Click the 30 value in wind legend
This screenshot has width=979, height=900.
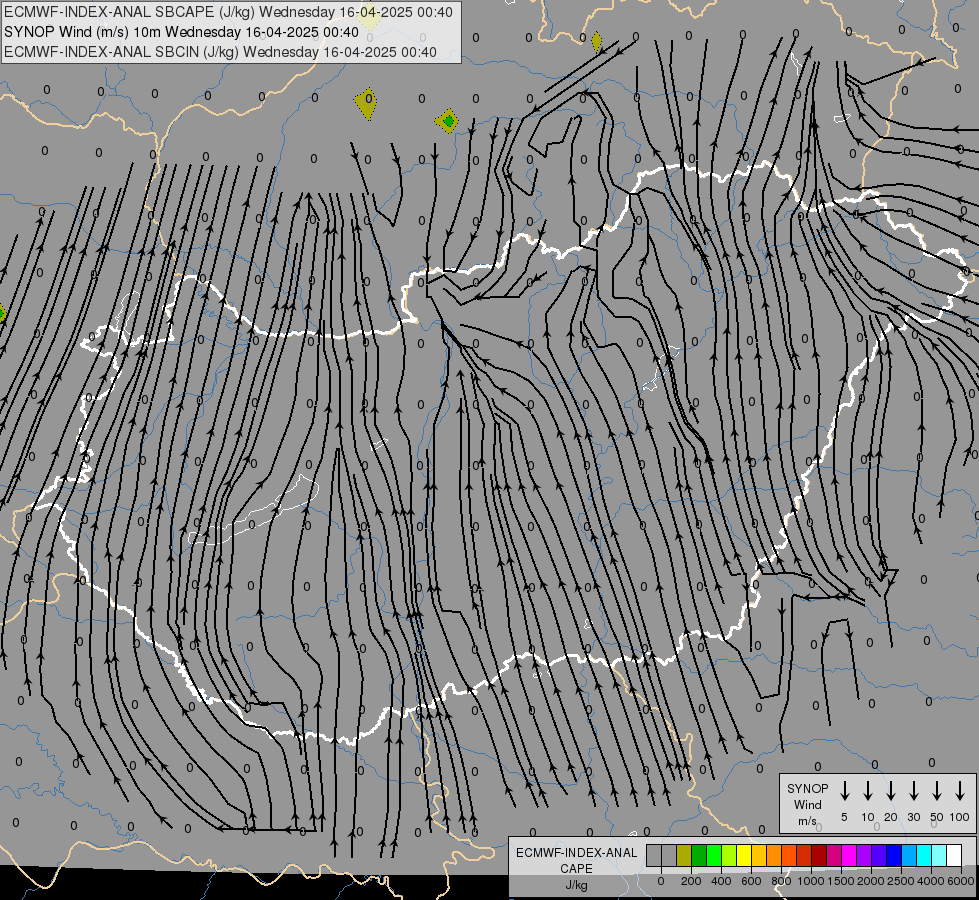click(x=913, y=817)
